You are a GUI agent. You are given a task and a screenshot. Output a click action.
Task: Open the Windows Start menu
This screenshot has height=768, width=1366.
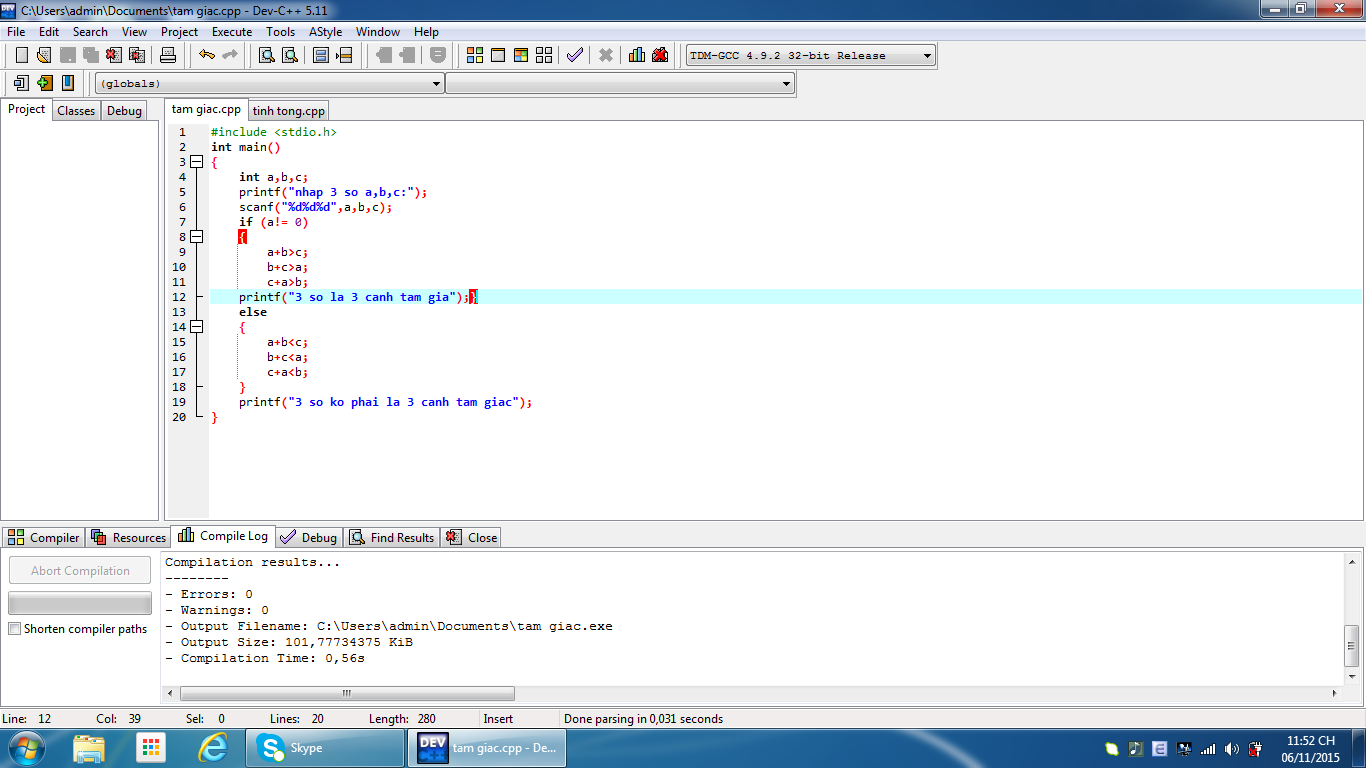click(27, 747)
